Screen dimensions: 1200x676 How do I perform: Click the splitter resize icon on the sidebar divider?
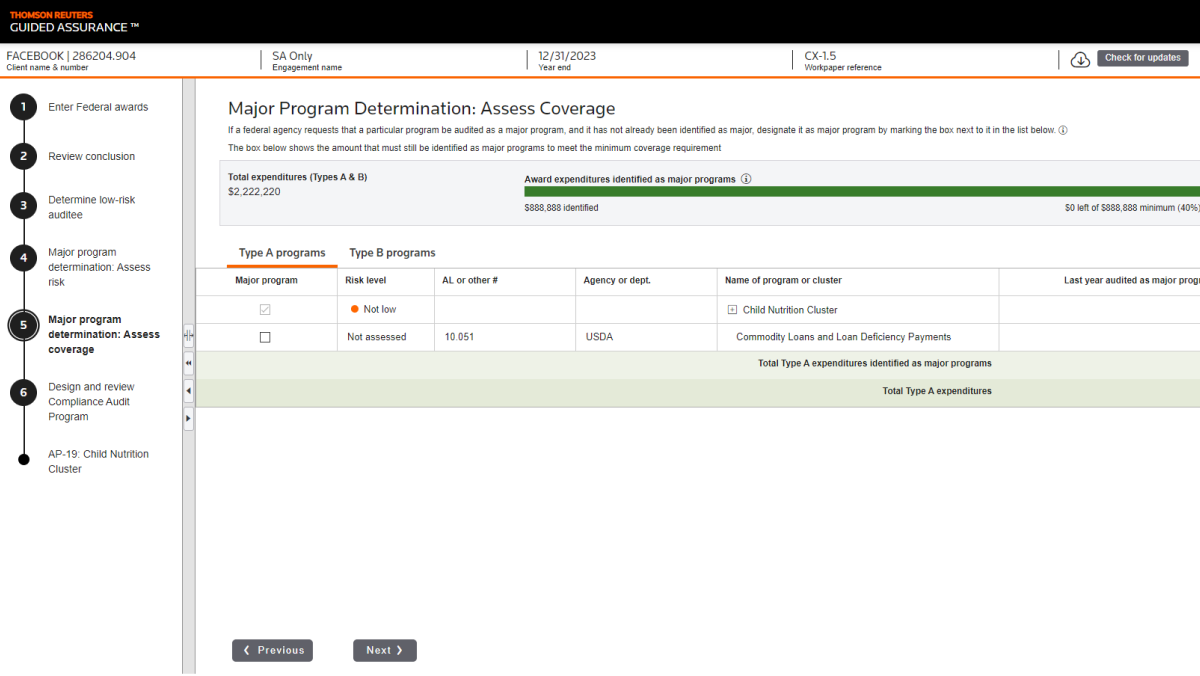pos(189,337)
